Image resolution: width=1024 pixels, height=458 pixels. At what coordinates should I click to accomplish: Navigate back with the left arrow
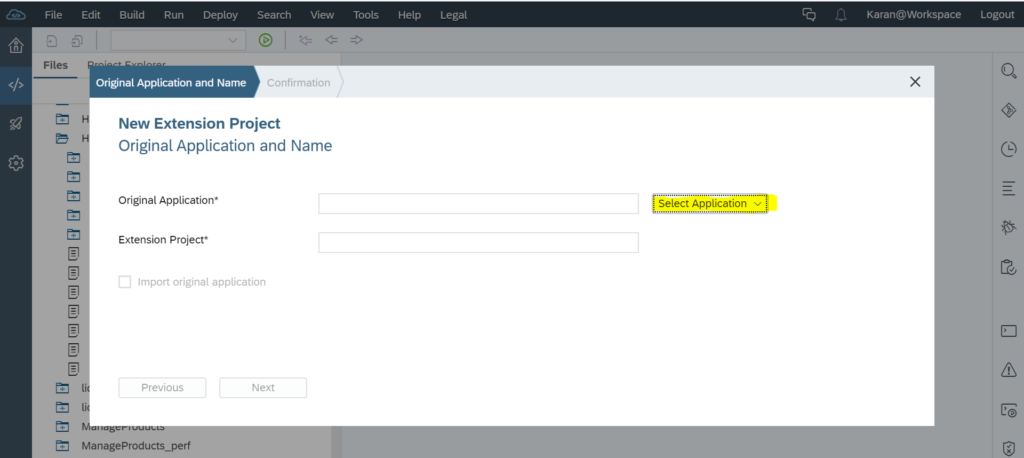pyautogui.click(x=332, y=41)
